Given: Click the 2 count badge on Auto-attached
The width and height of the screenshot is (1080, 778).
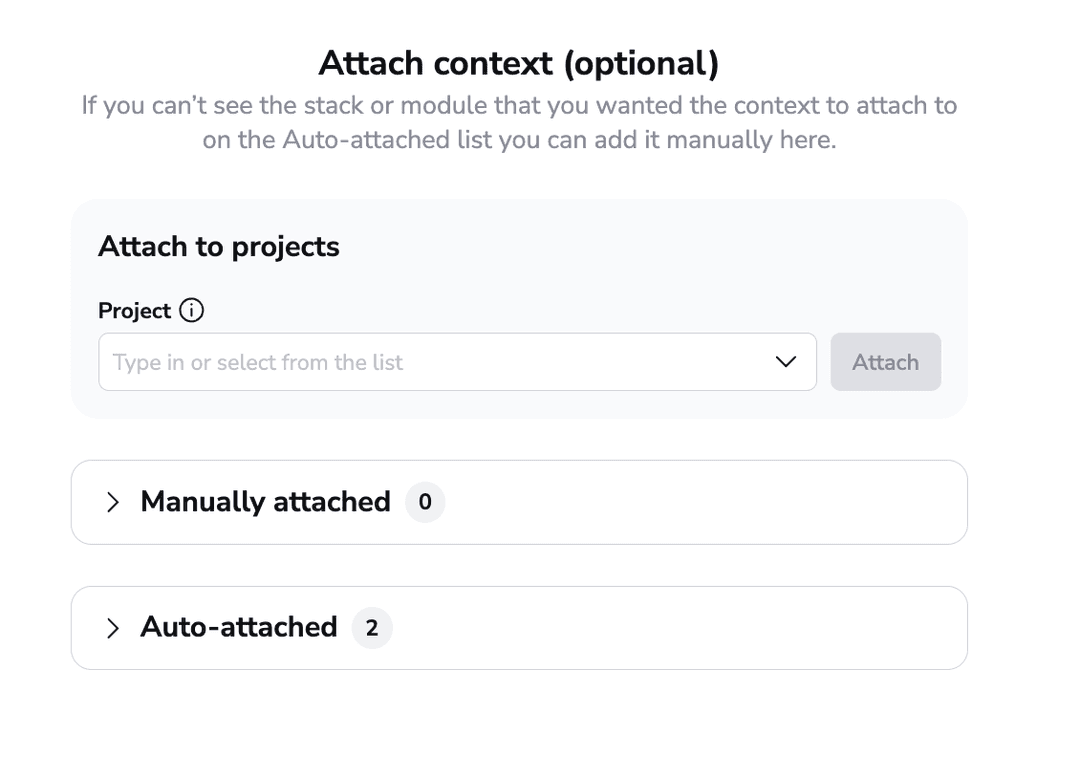Looking at the screenshot, I should coord(372,628).
